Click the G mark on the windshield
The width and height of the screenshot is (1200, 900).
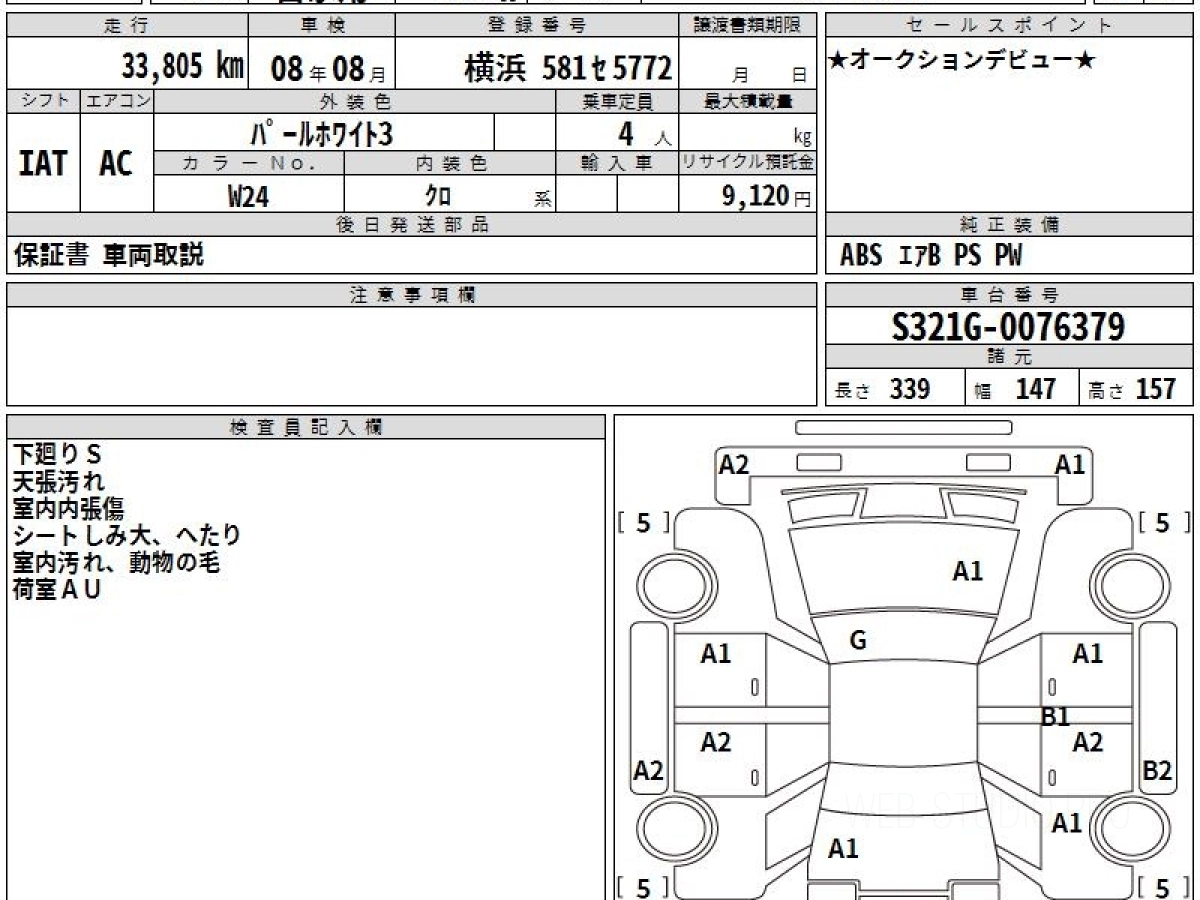(857, 641)
